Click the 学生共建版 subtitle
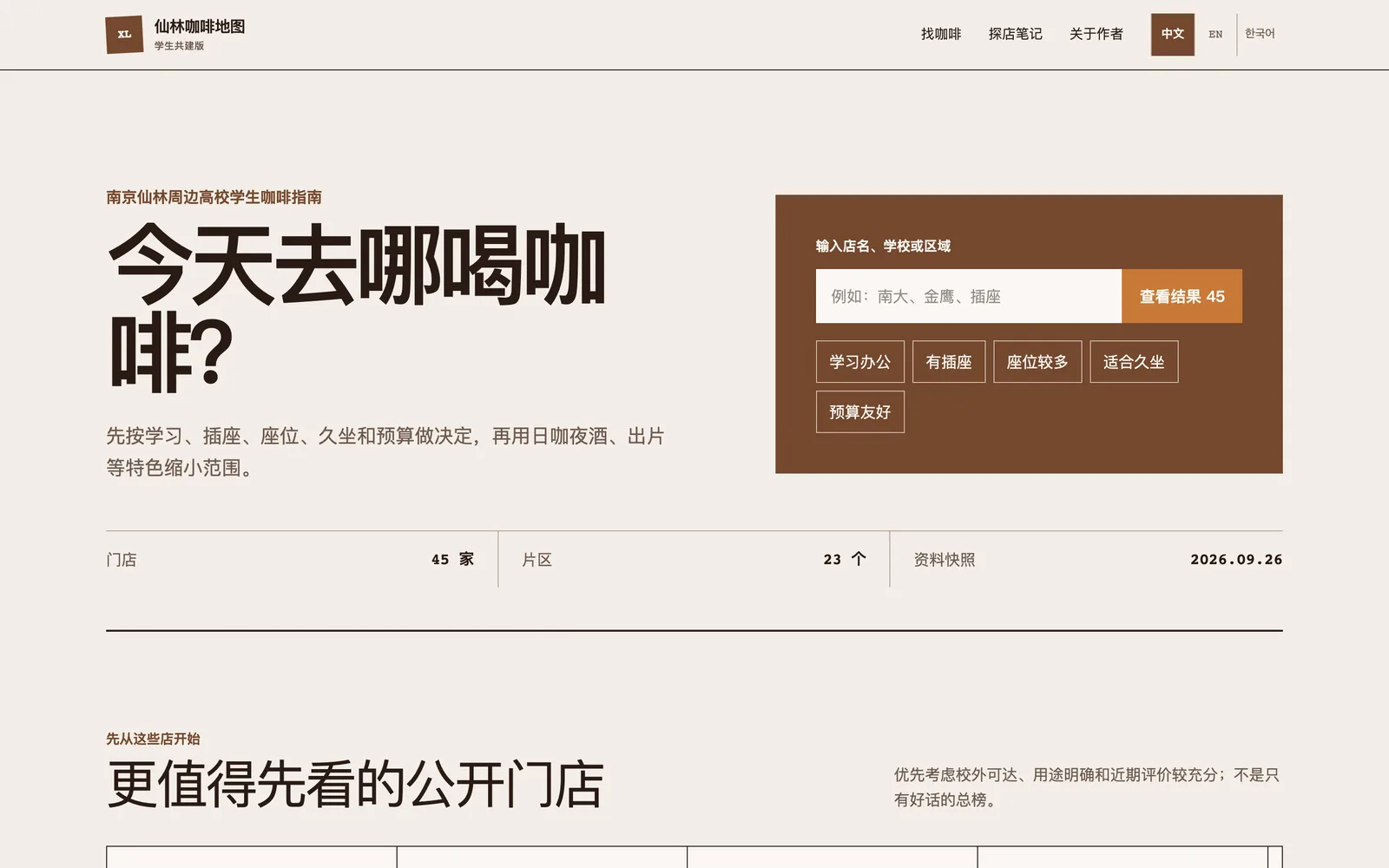The width and height of the screenshot is (1389, 868). click(179, 46)
